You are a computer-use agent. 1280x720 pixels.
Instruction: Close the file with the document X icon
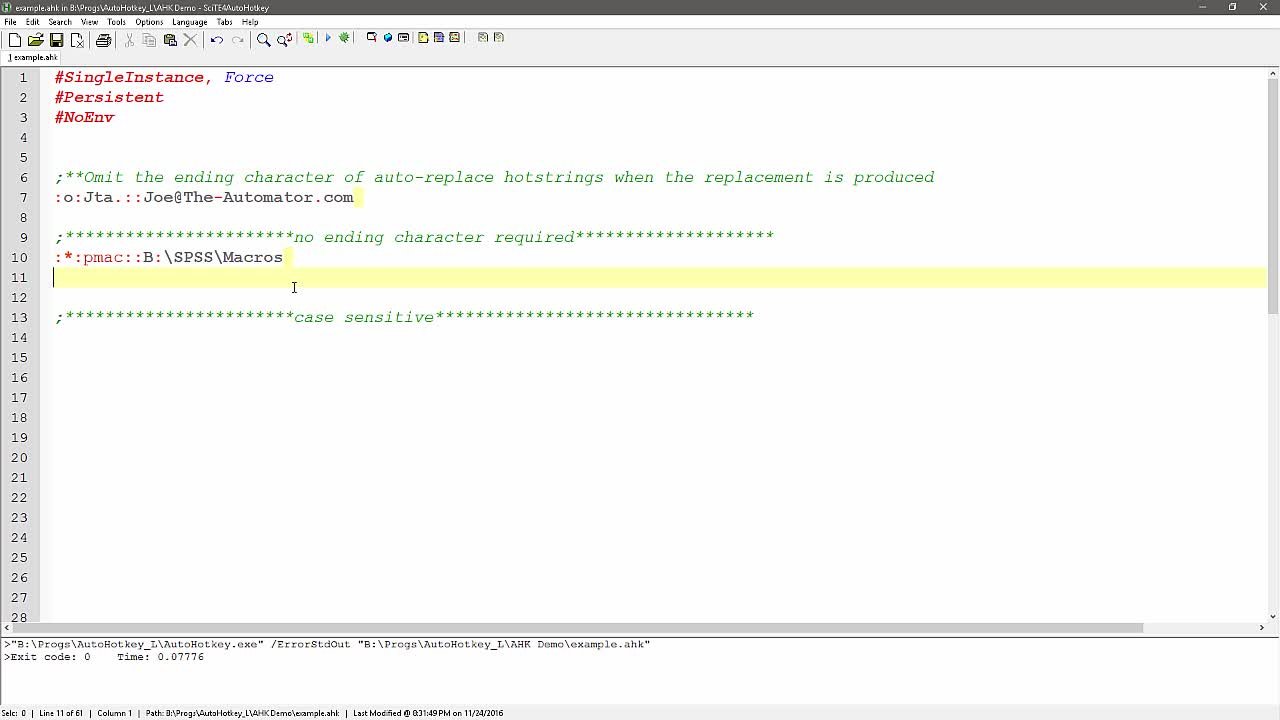(77, 40)
